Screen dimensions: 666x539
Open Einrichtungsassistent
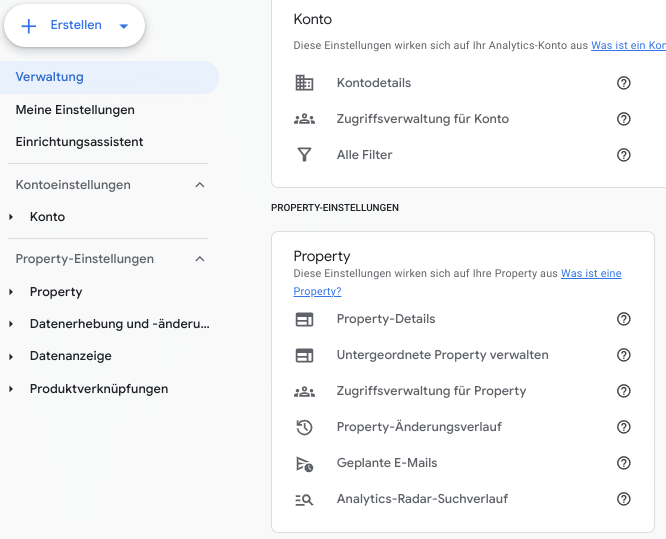[x=79, y=142]
